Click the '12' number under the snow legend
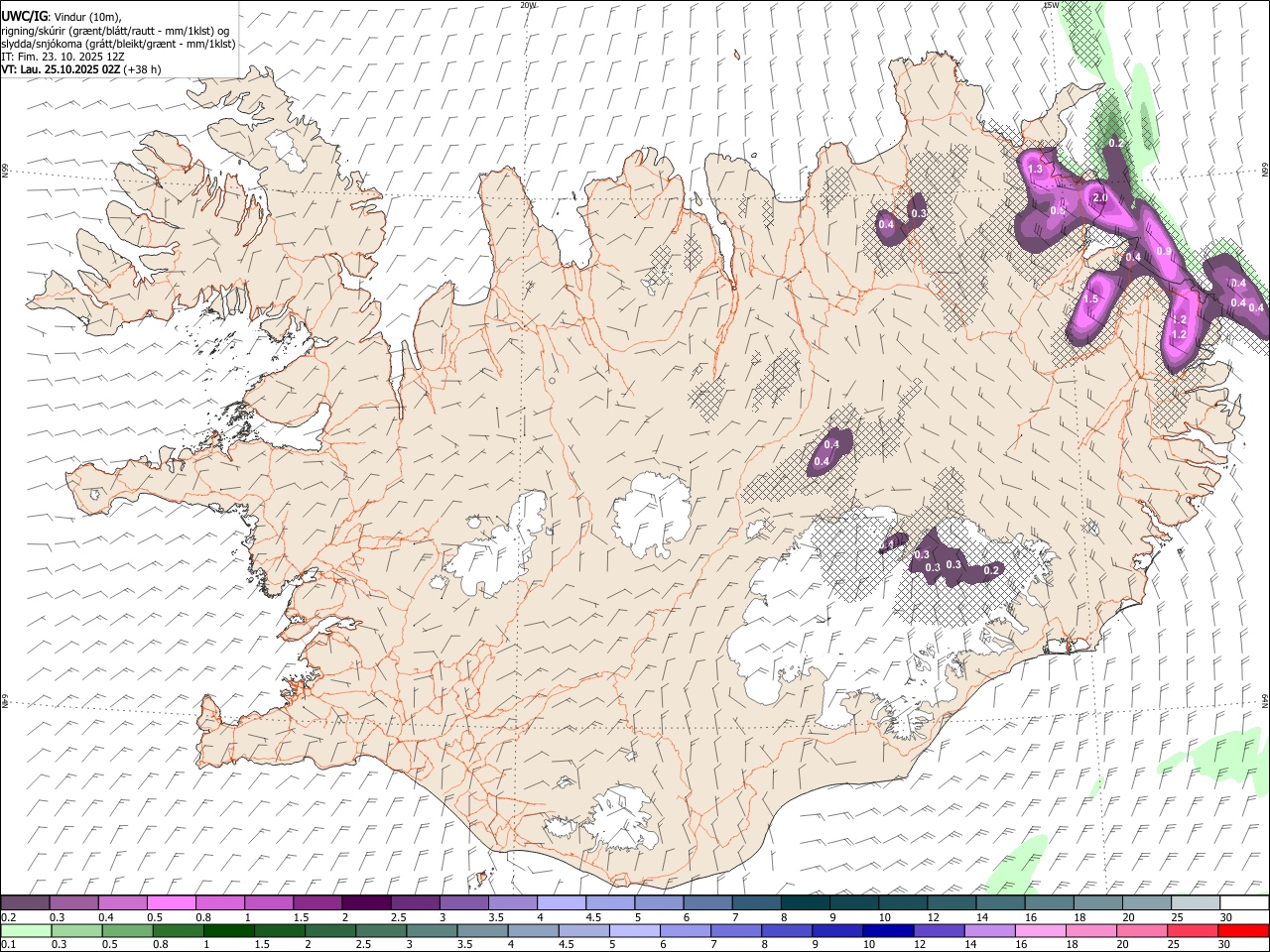This screenshot has width=1270, height=952. click(934, 917)
